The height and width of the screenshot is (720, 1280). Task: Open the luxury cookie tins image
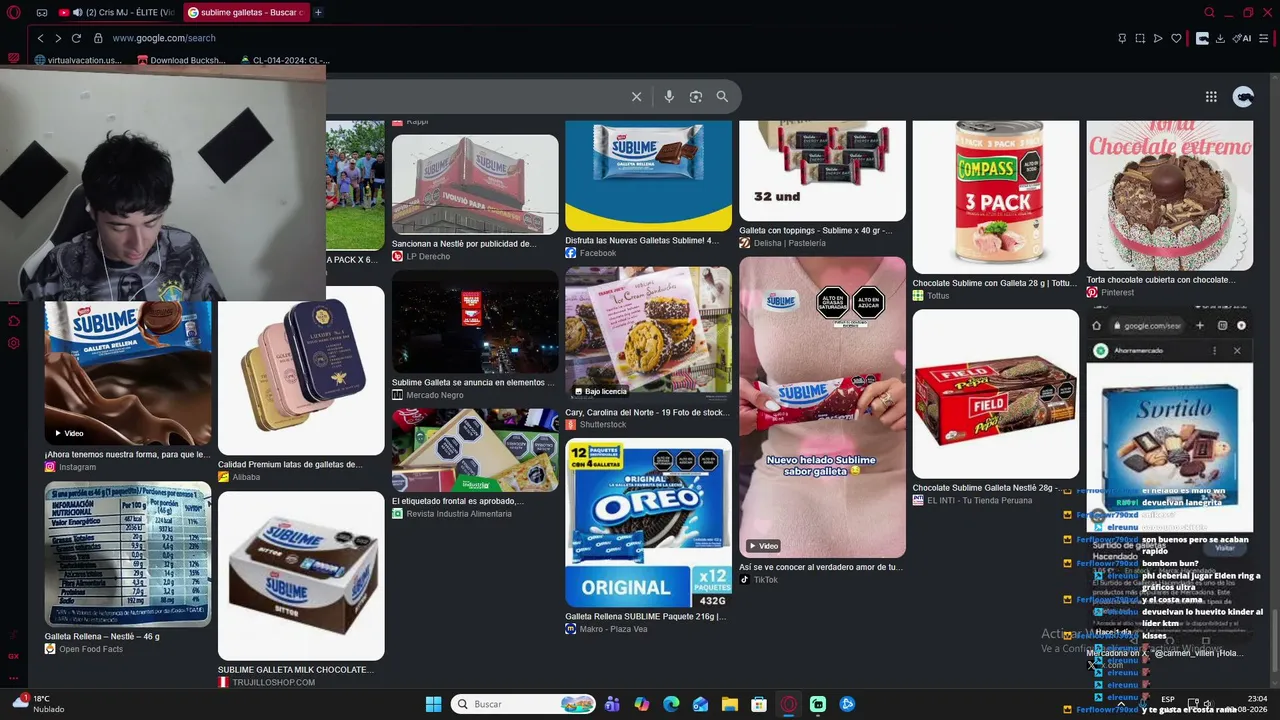[x=301, y=370]
